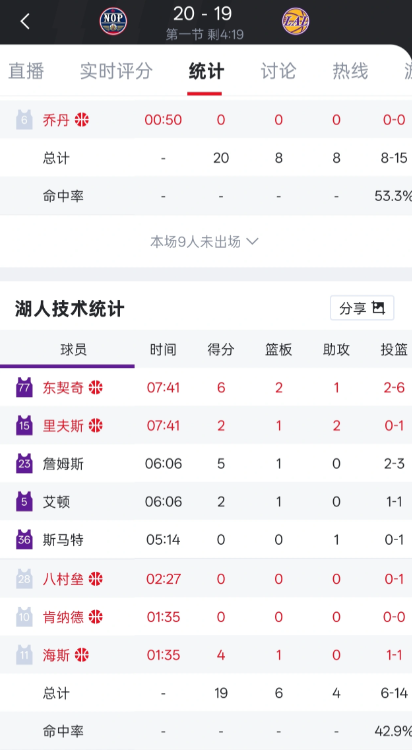Viewport: 412px width, 750px height.
Task: Open player 斯马特 profile
Action: pyautogui.click(x=63, y=540)
